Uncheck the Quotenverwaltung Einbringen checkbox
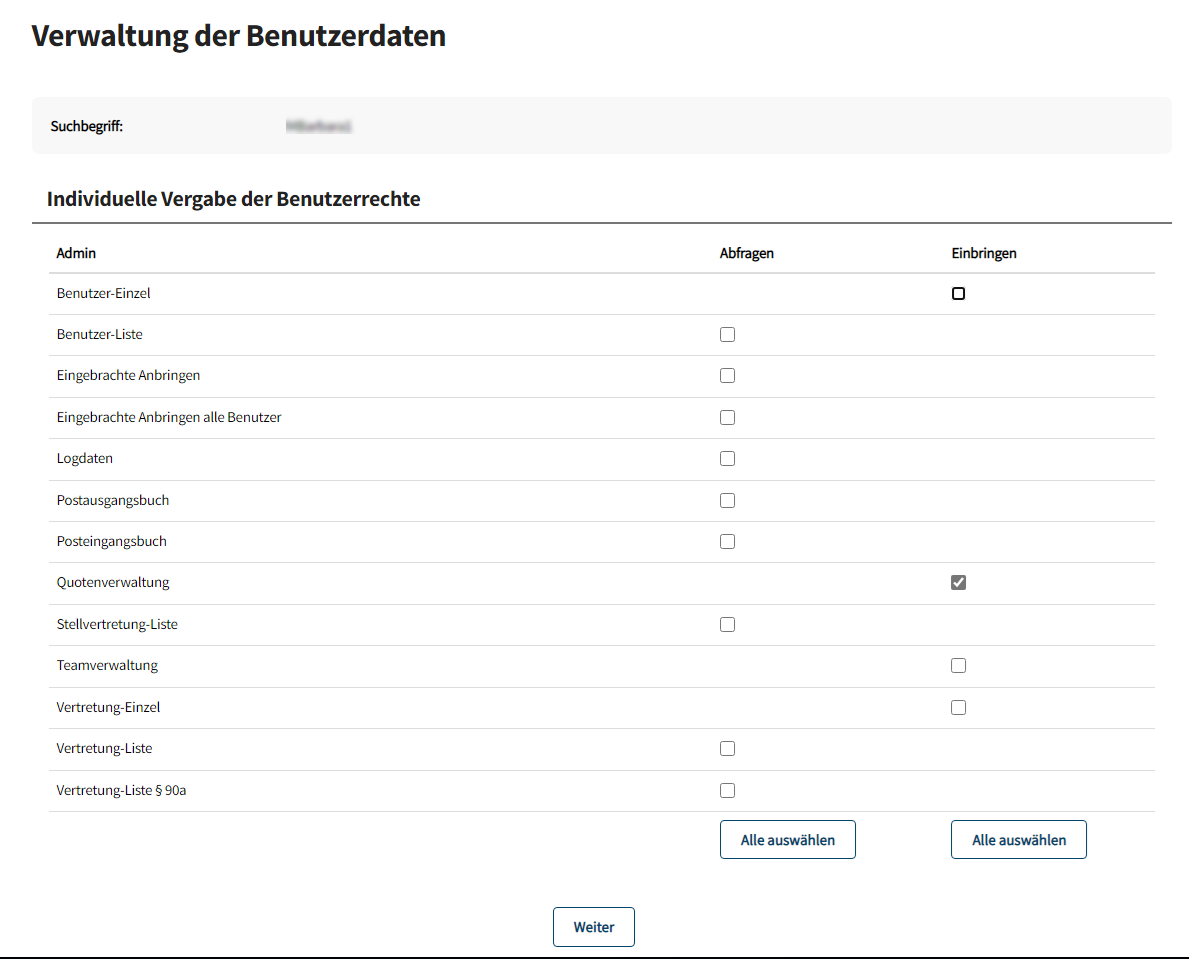 (x=958, y=583)
